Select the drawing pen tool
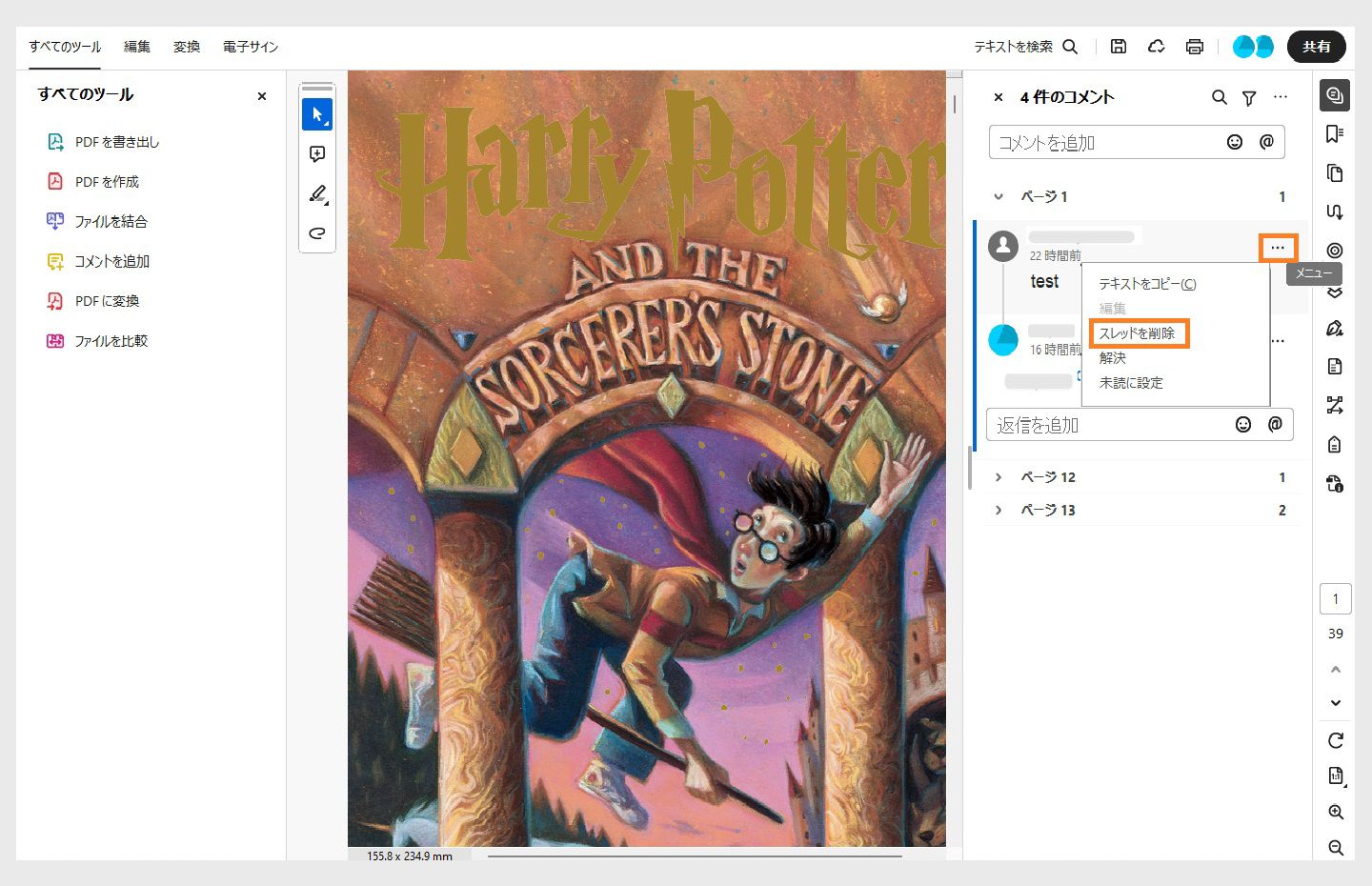Image resolution: width=1372 pixels, height=886 pixels. pyautogui.click(x=317, y=193)
